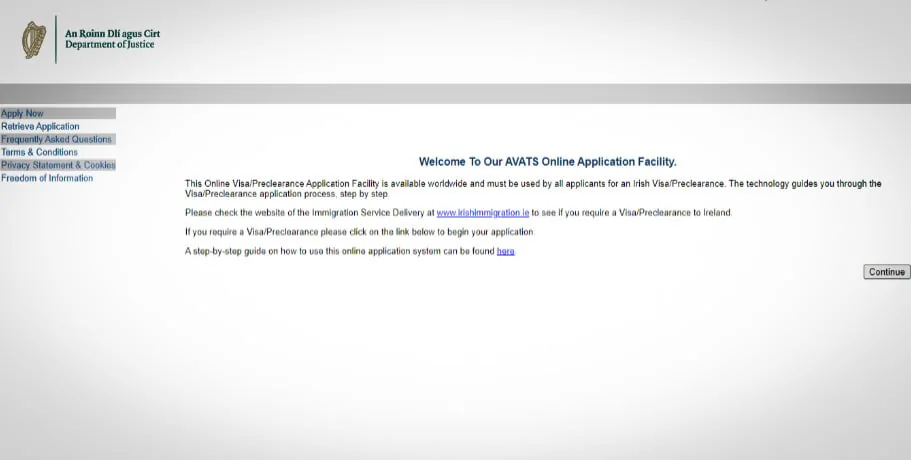Viewport: 911px width, 460px height.
Task: Click the gold harp emblem icon
Action: tap(34, 39)
